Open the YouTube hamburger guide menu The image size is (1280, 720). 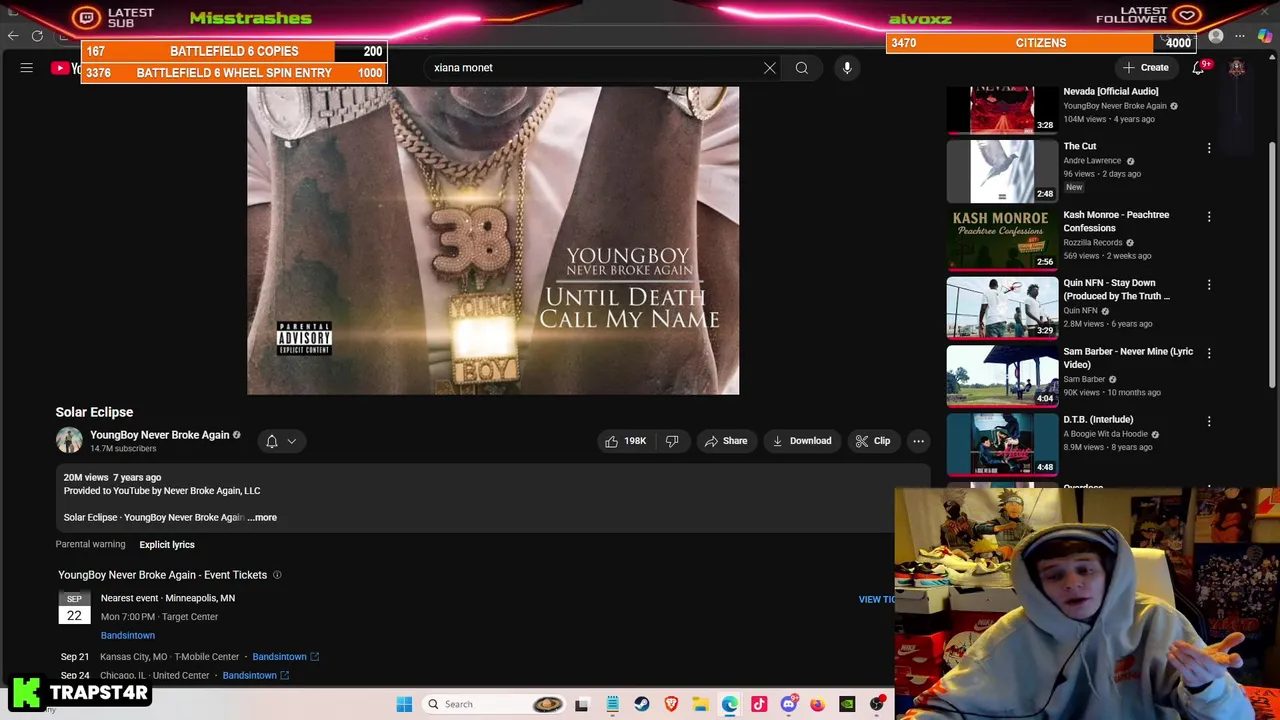[27, 68]
